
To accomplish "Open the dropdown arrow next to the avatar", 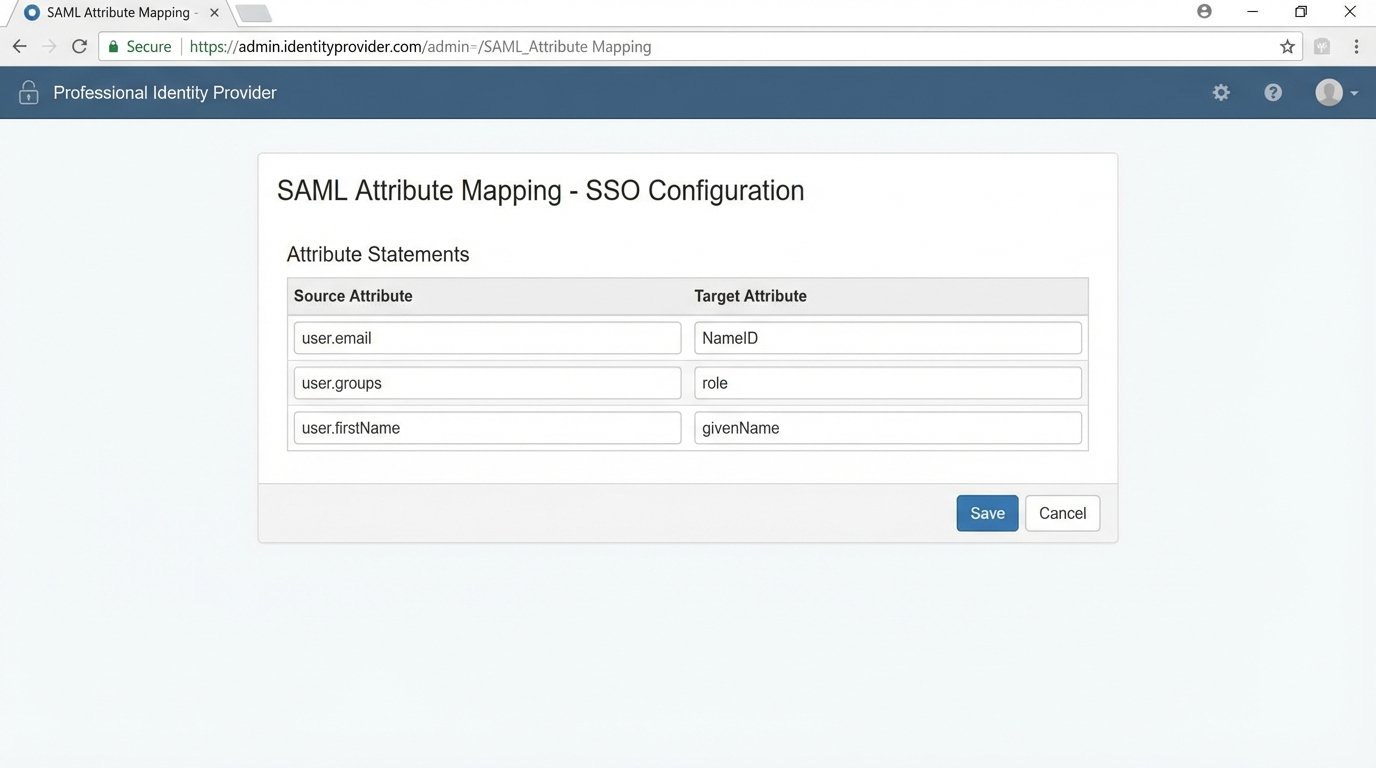I will [1354, 95].
